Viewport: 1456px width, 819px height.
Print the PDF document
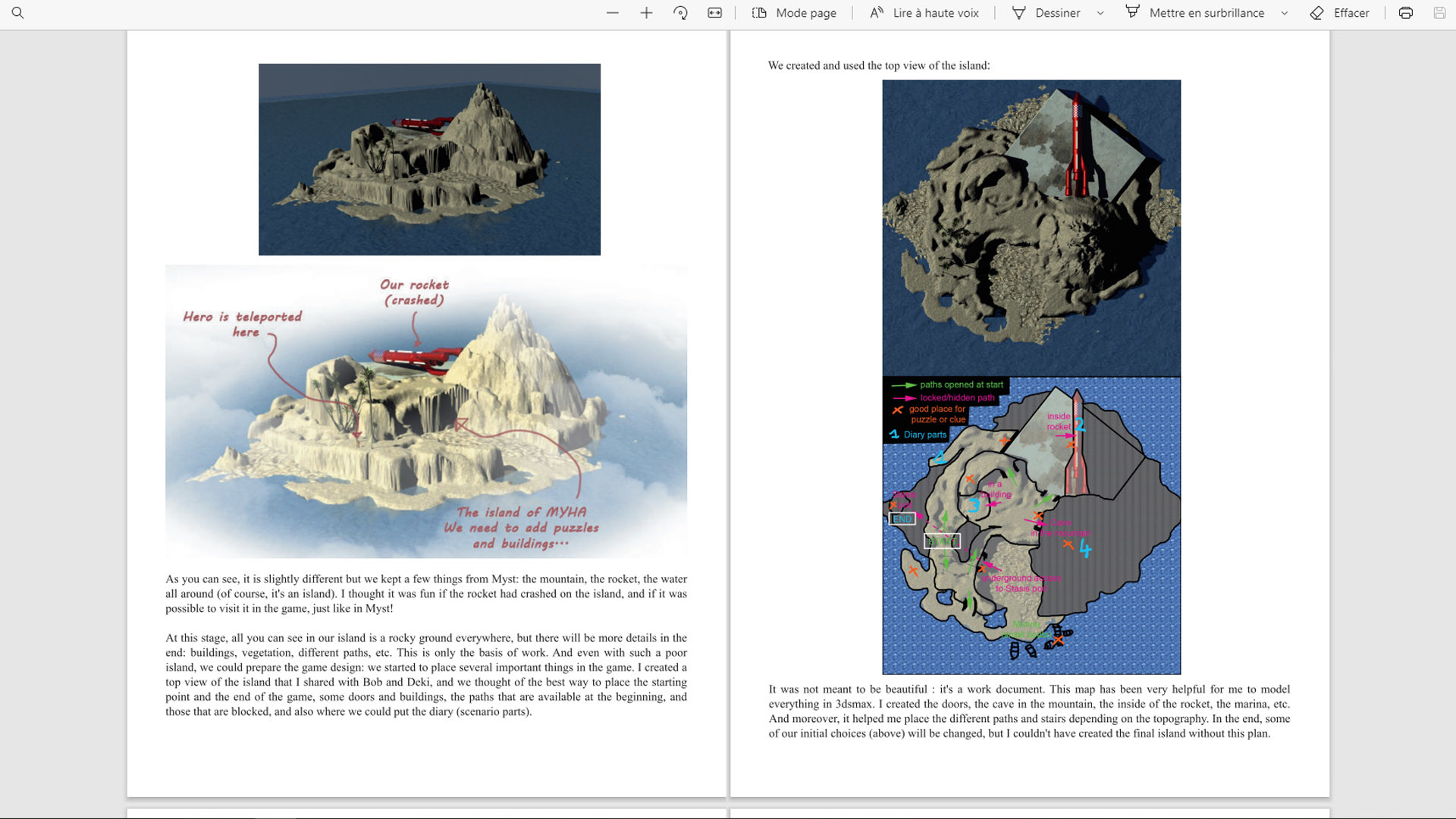pos(1405,13)
